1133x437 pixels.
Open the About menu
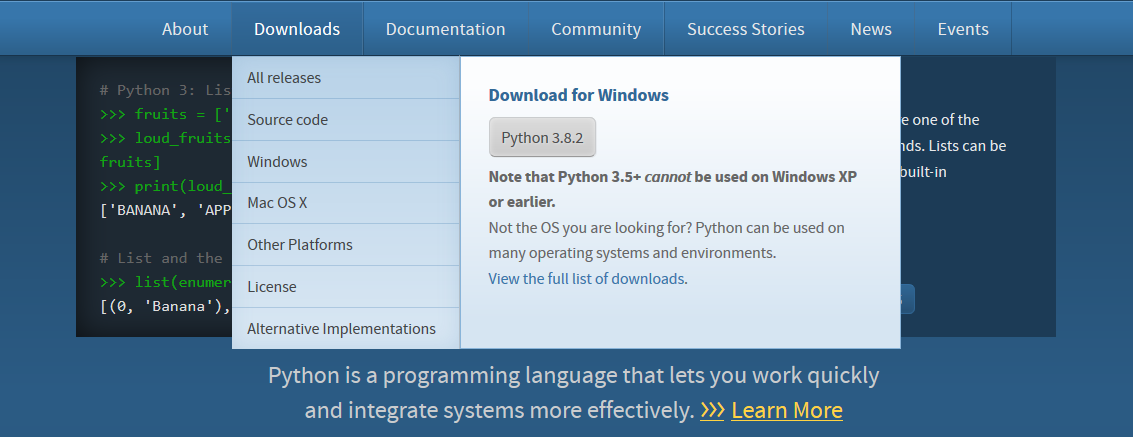(x=185, y=29)
